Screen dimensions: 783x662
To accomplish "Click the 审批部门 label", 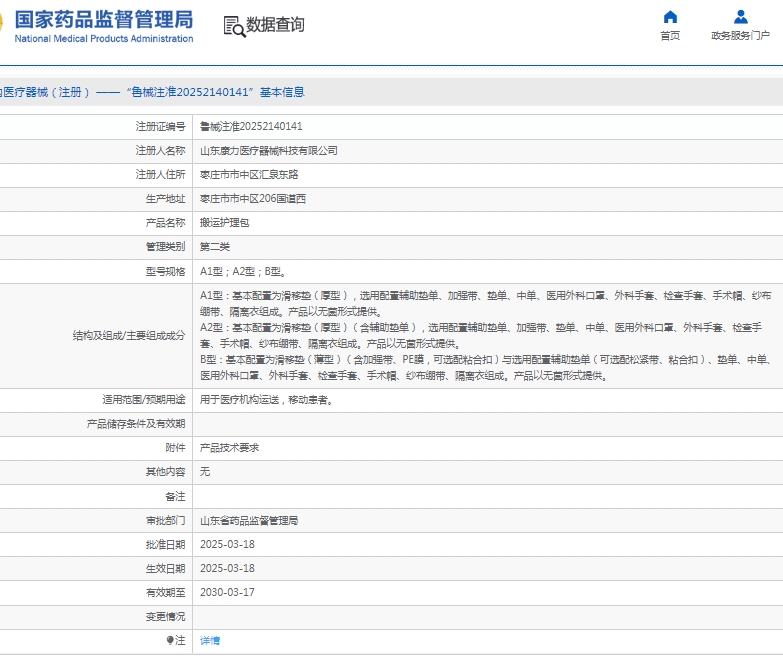I will [x=165, y=521].
